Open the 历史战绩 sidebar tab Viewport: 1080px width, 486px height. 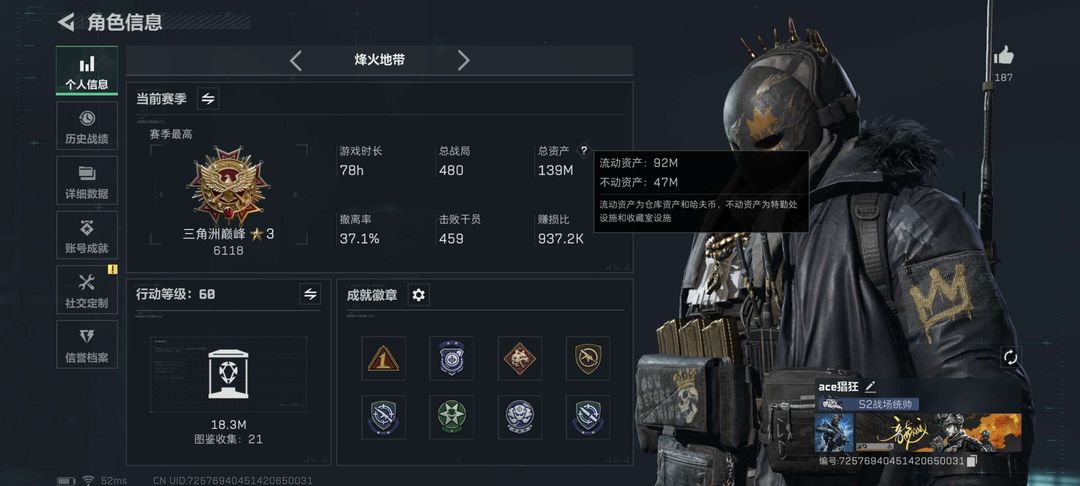coord(87,125)
